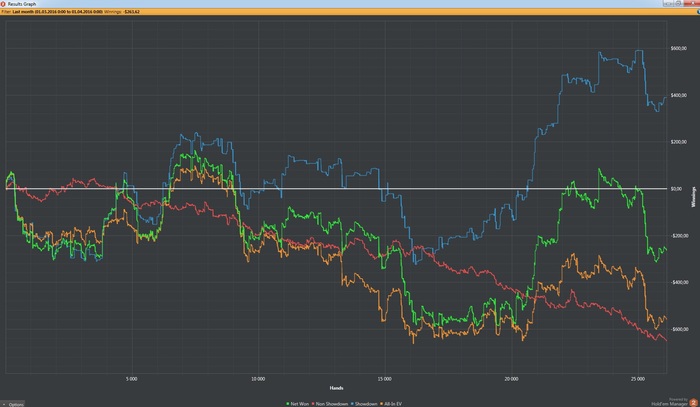Click the Results Graph window icon

pos(4,4)
